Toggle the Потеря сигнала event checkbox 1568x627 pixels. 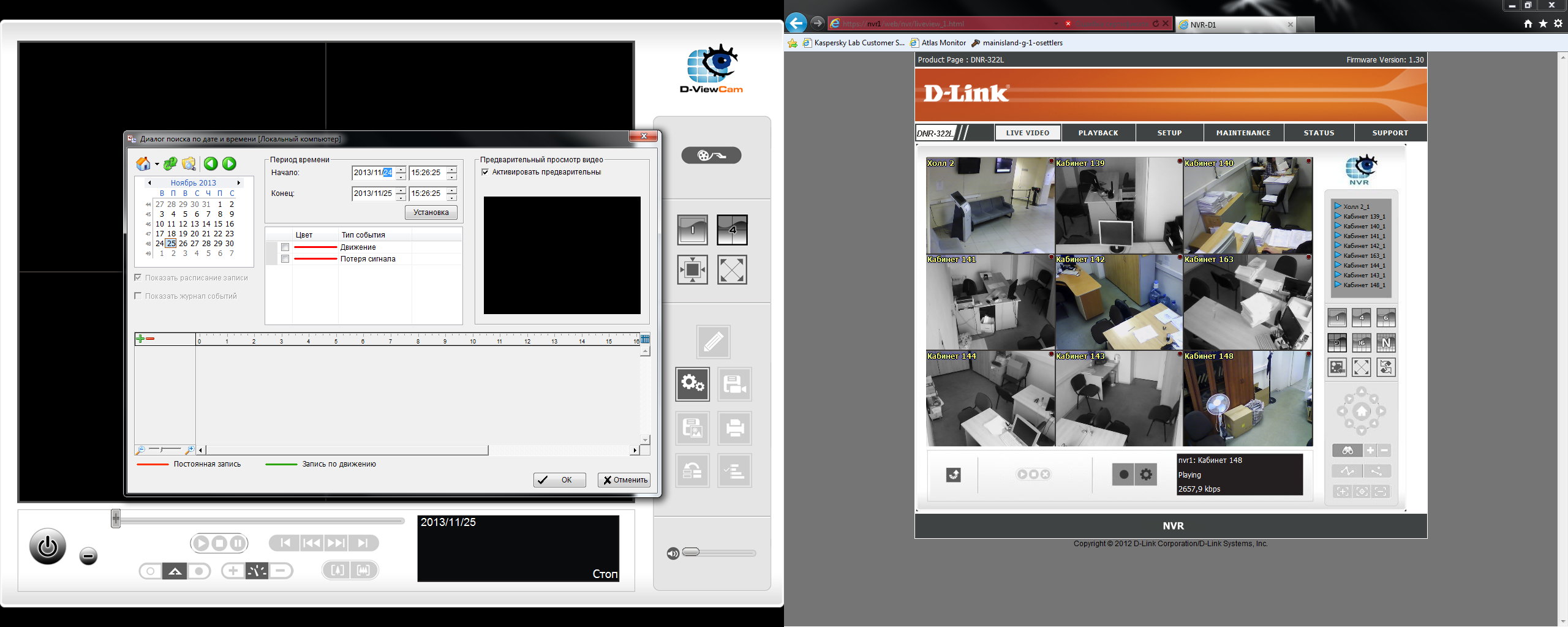point(285,259)
